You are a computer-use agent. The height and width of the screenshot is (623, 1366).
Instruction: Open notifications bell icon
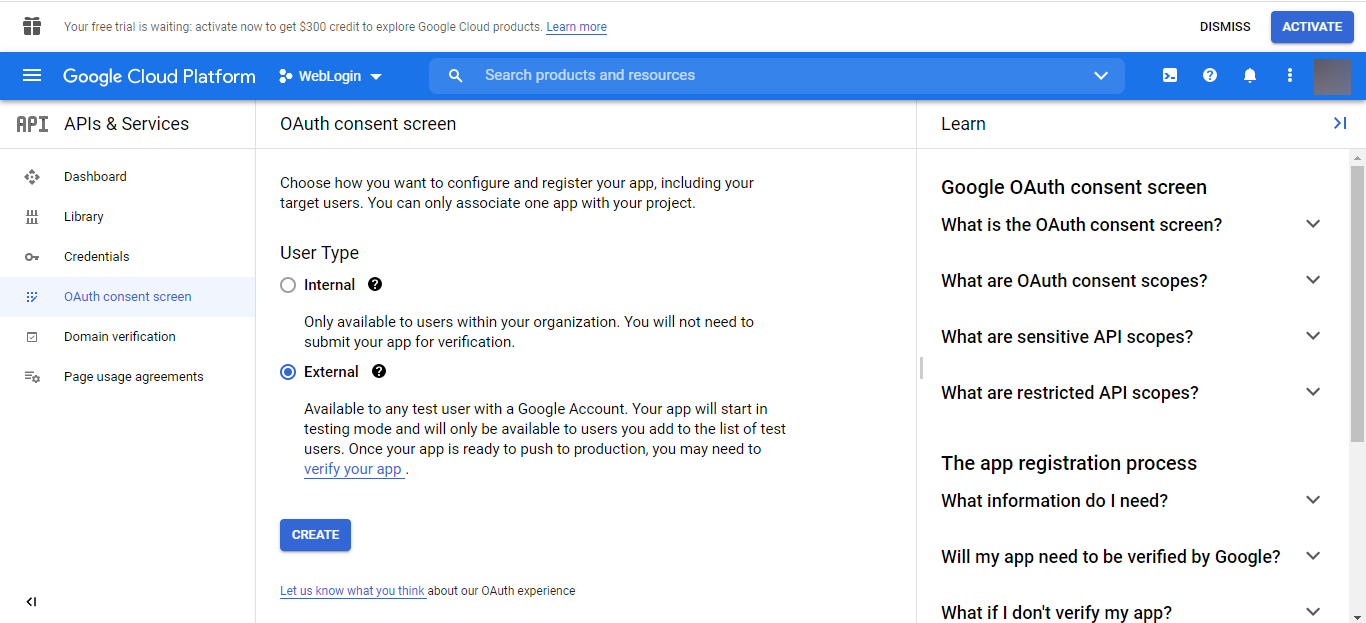click(x=1250, y=75)
